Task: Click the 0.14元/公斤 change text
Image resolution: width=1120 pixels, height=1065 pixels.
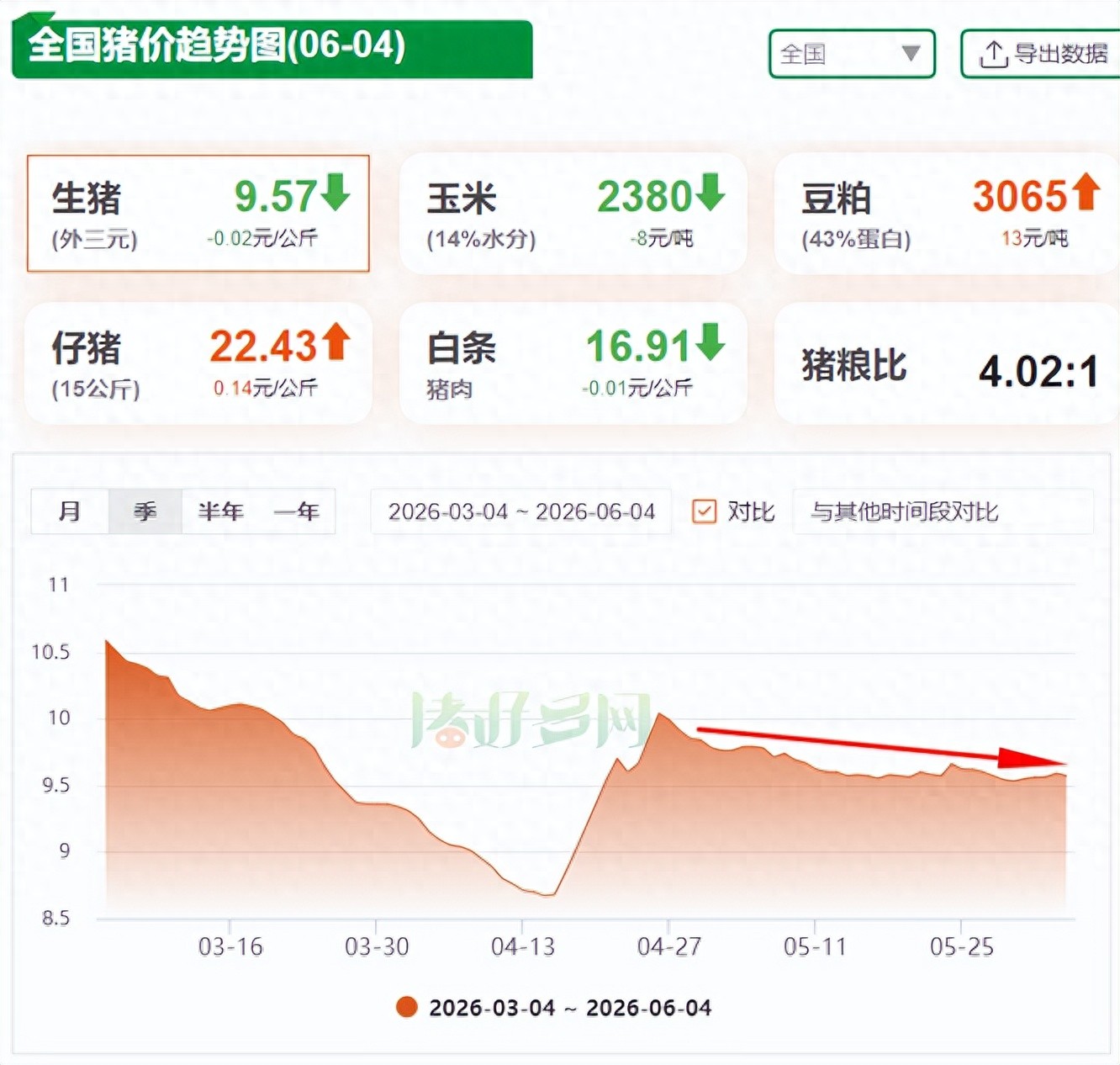Action: point(265,389)
